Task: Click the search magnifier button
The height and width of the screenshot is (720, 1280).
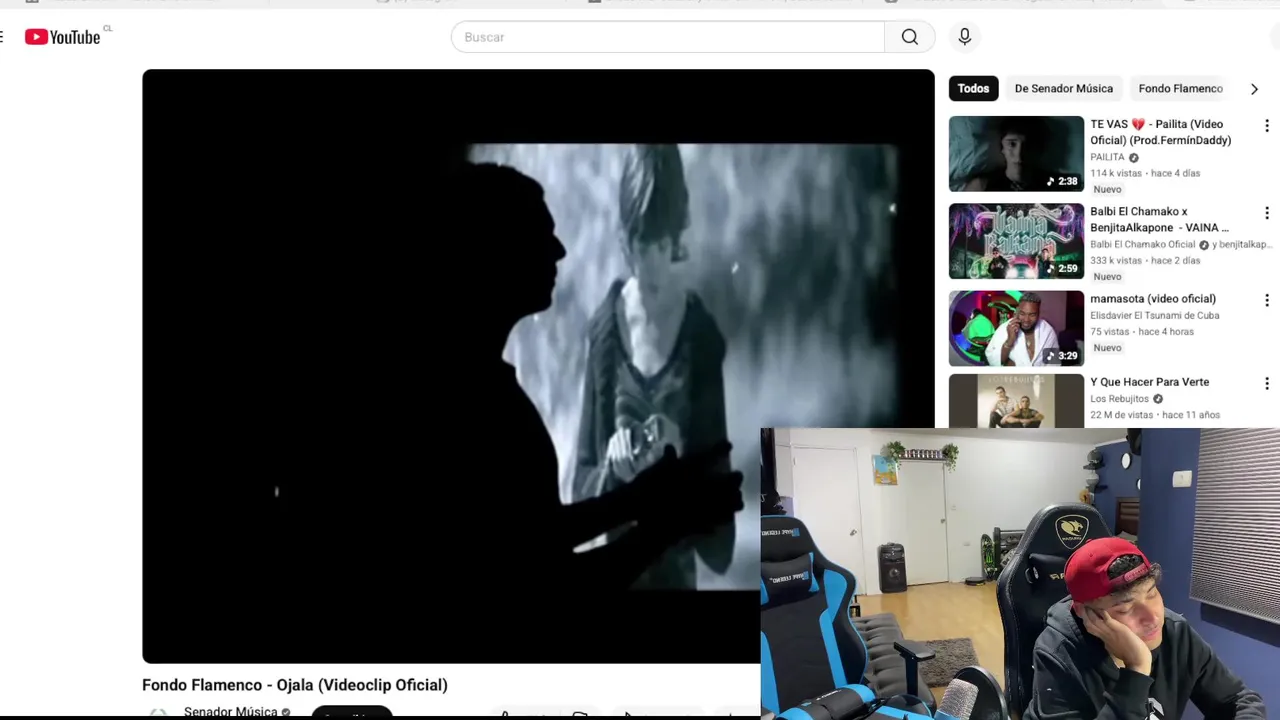Action: [x=909, y=37]
